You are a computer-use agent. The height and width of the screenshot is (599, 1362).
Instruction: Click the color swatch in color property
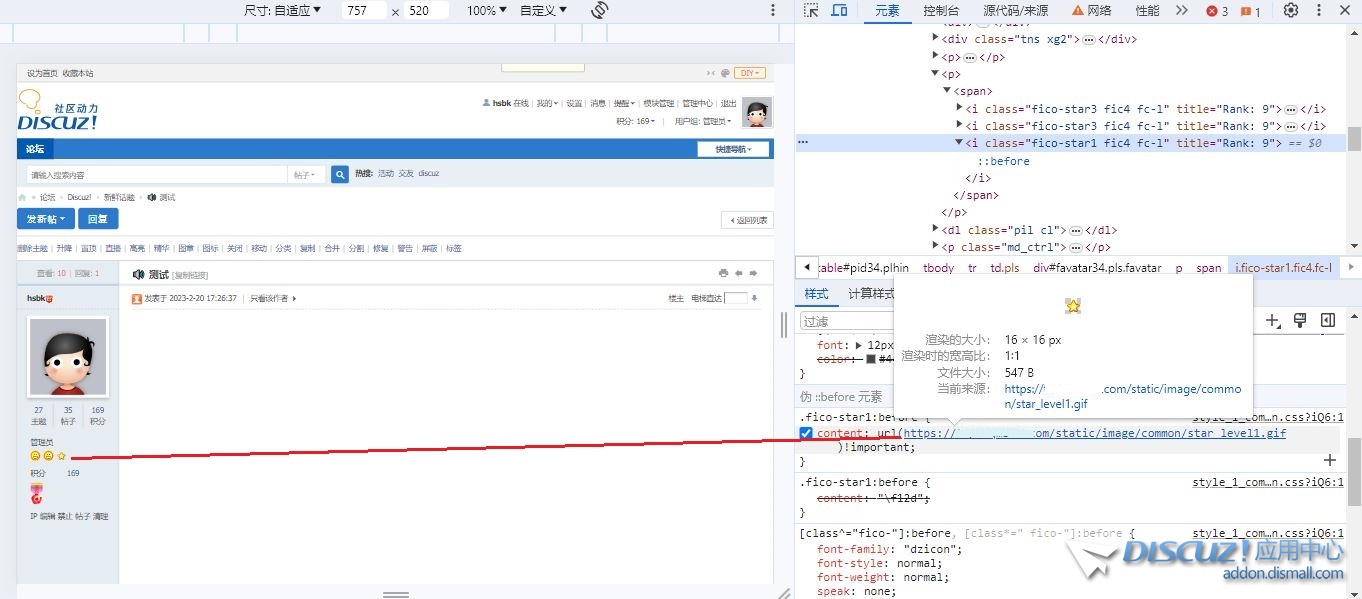872,359
